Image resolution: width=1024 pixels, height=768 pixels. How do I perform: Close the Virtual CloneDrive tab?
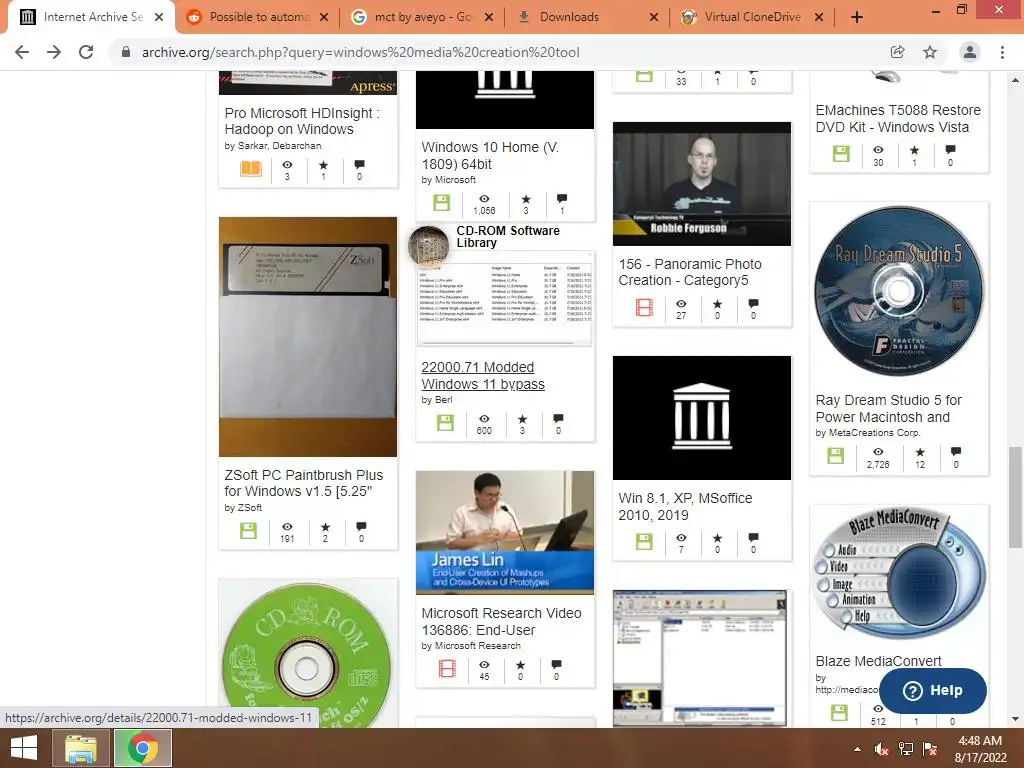tap(818, 18)
